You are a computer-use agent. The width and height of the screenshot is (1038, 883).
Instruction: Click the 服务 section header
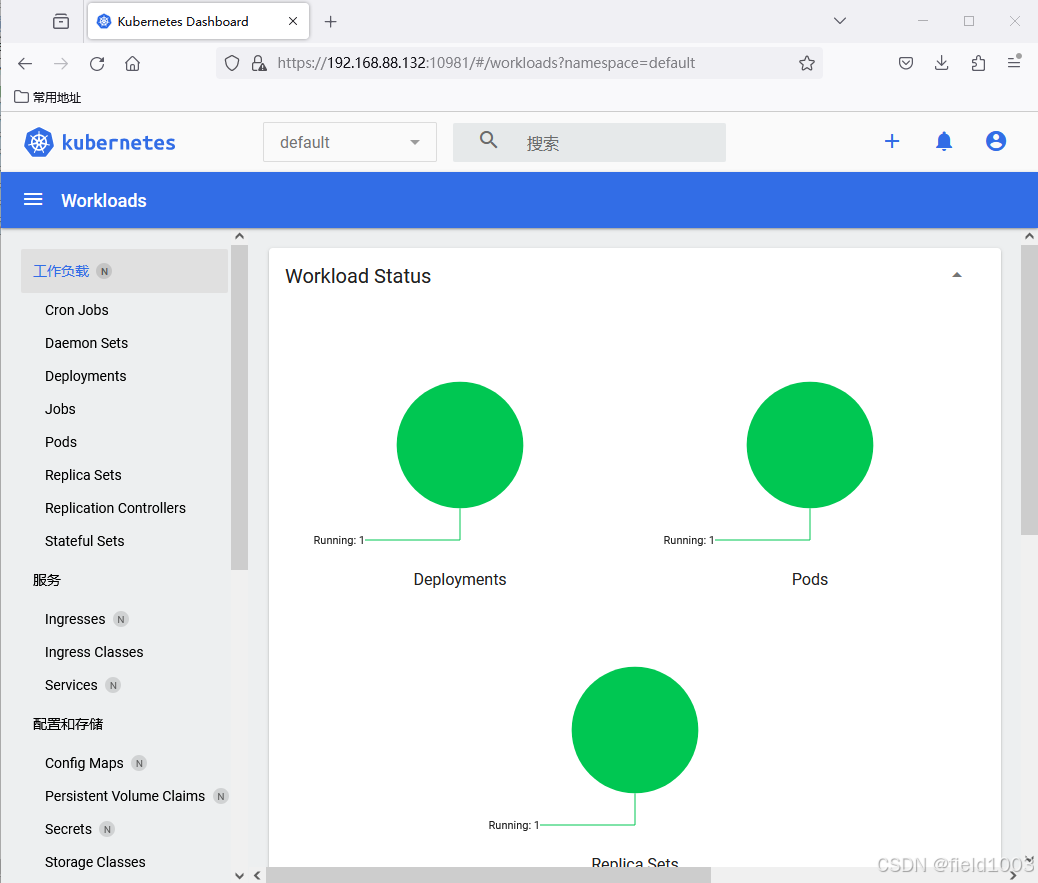pos(47,581)
